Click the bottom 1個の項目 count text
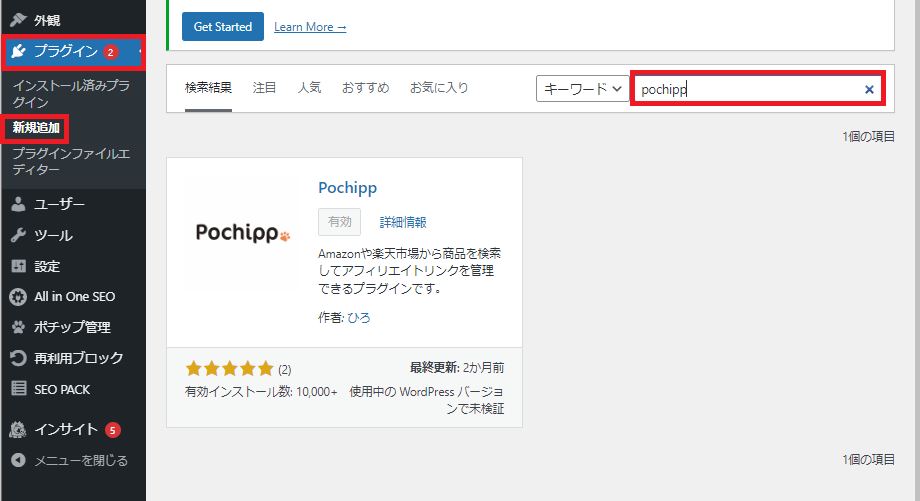Image resolution: width=920 pixels, height=501 pixels. (868, 460)
